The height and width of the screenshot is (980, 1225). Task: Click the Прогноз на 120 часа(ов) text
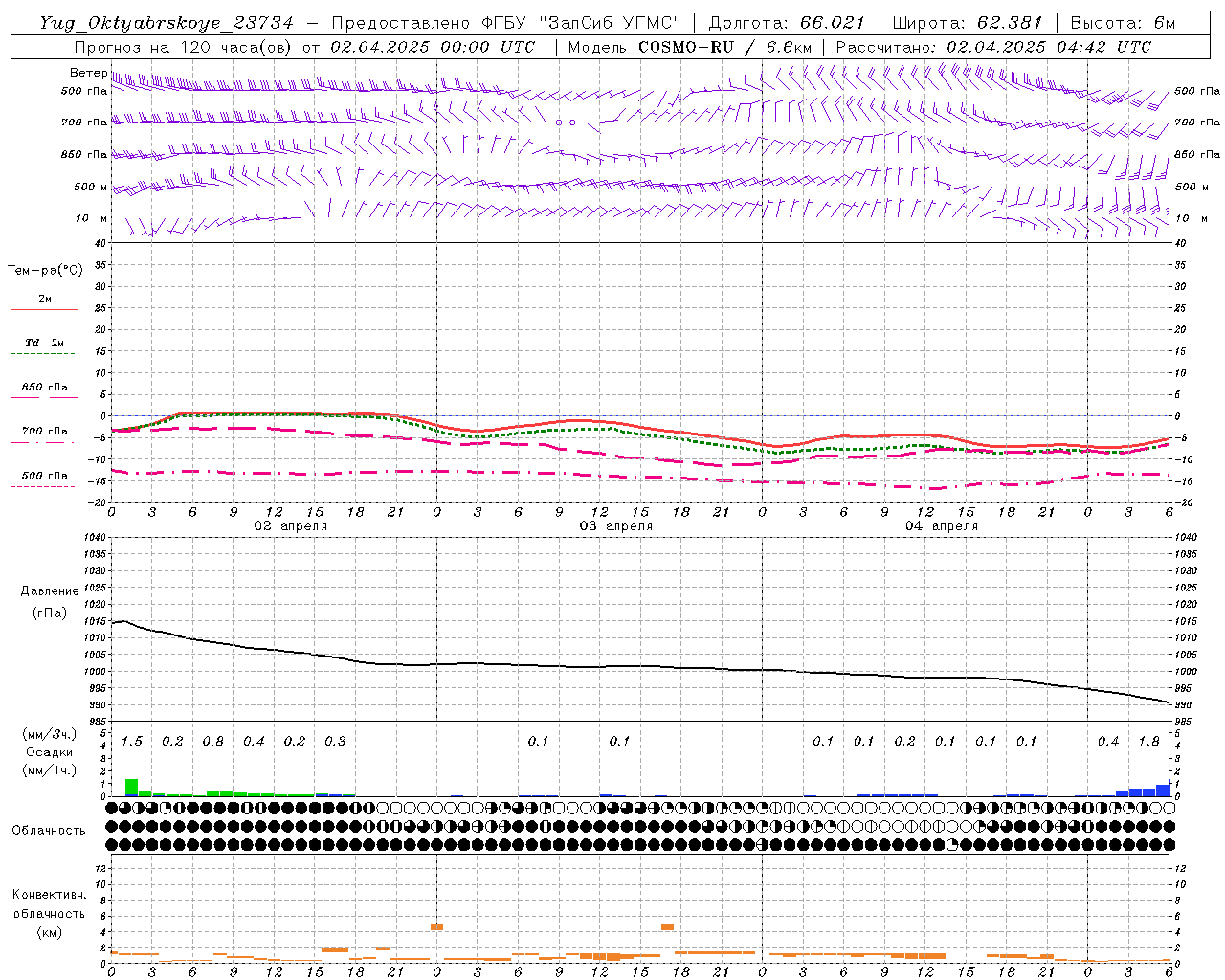click(x=185, y=47)
